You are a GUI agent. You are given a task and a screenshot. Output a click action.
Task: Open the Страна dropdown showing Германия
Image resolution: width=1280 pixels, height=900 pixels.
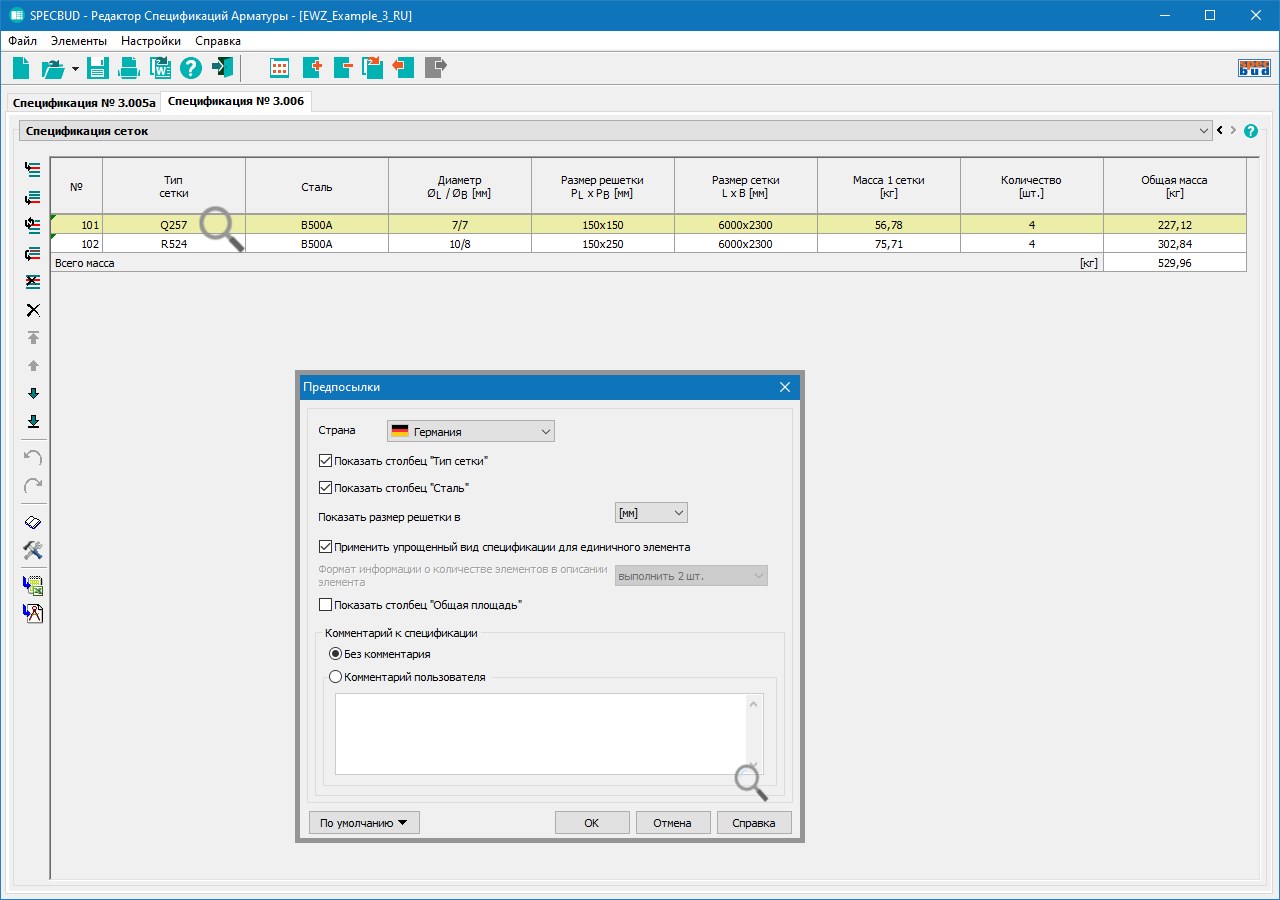click(470, 431)
